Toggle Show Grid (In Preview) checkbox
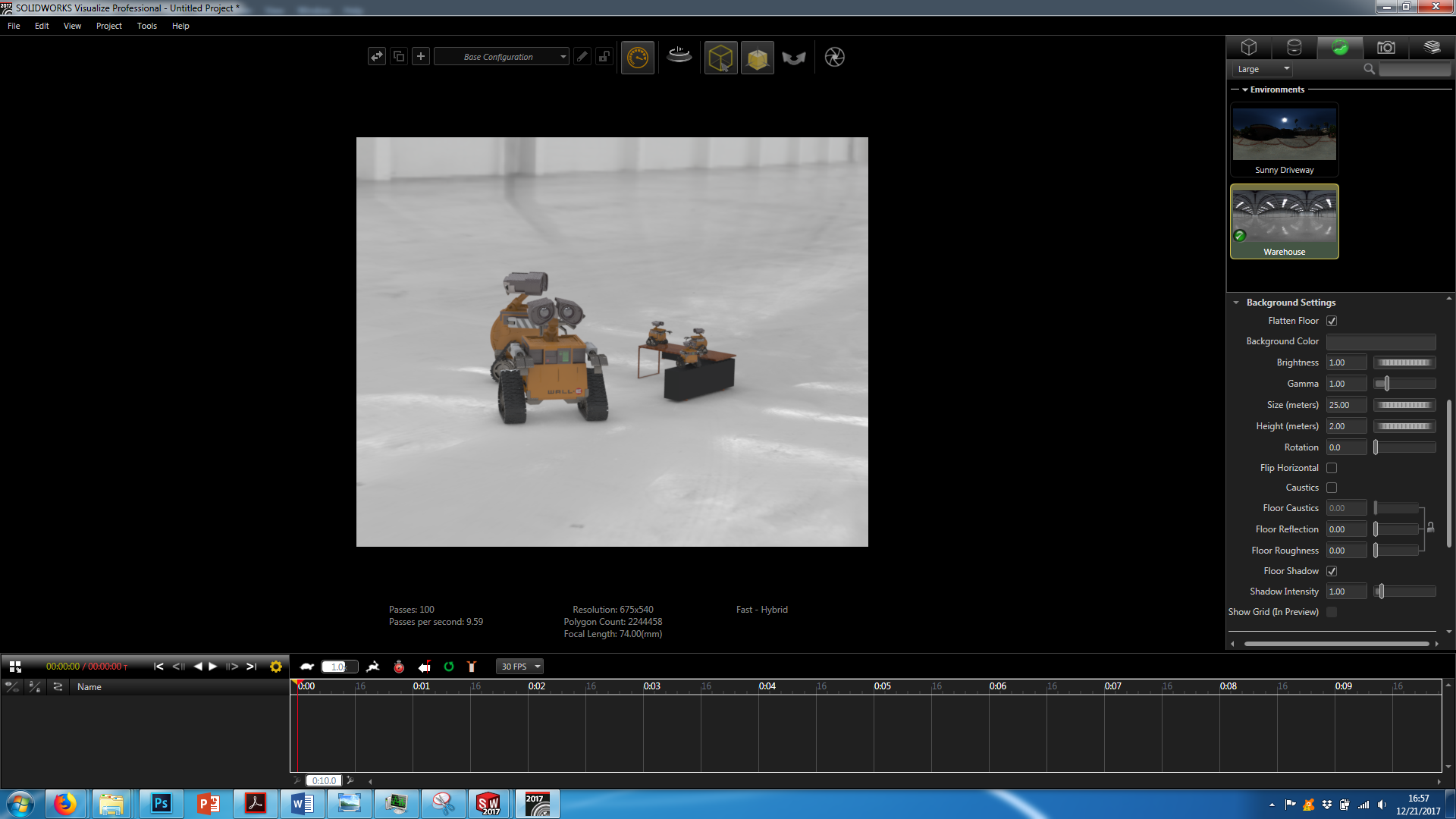Screen dimensions: 1456x819 1332,612
